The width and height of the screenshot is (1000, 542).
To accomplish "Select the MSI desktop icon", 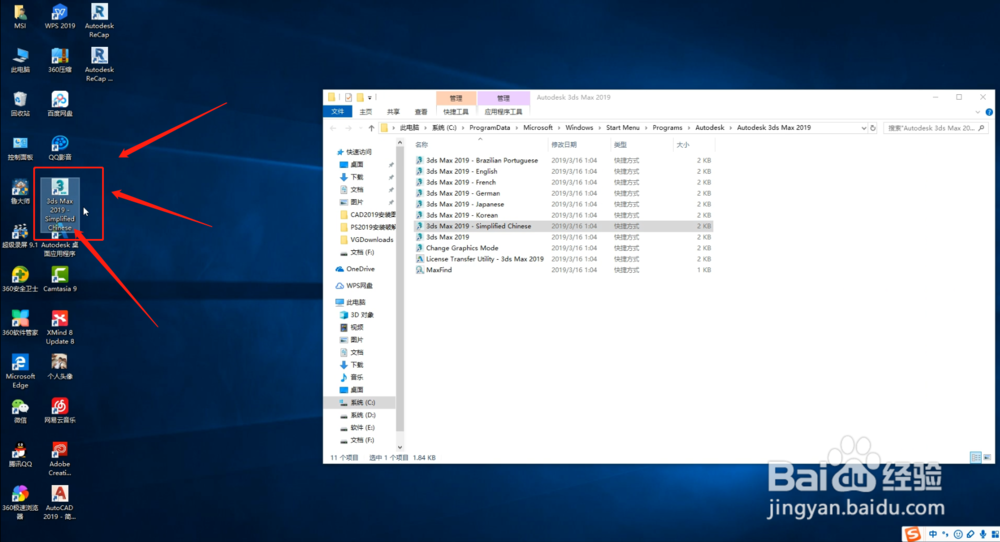I will pyautogui.click(x=20, y=17).
